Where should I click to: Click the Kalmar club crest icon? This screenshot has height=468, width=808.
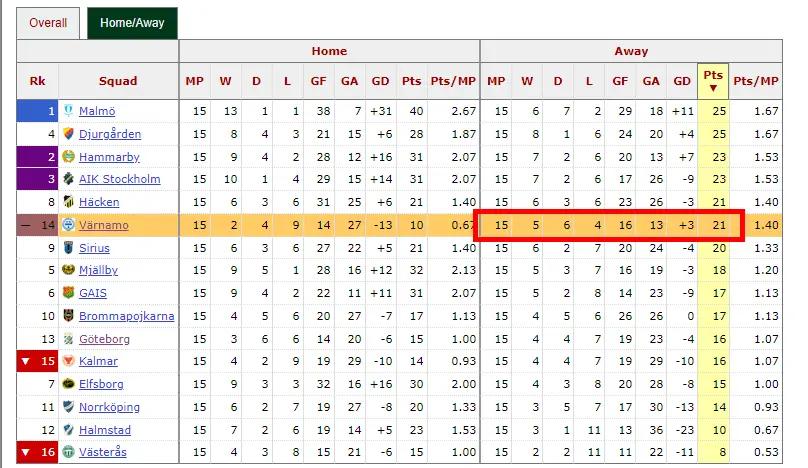tap(68, 361)
